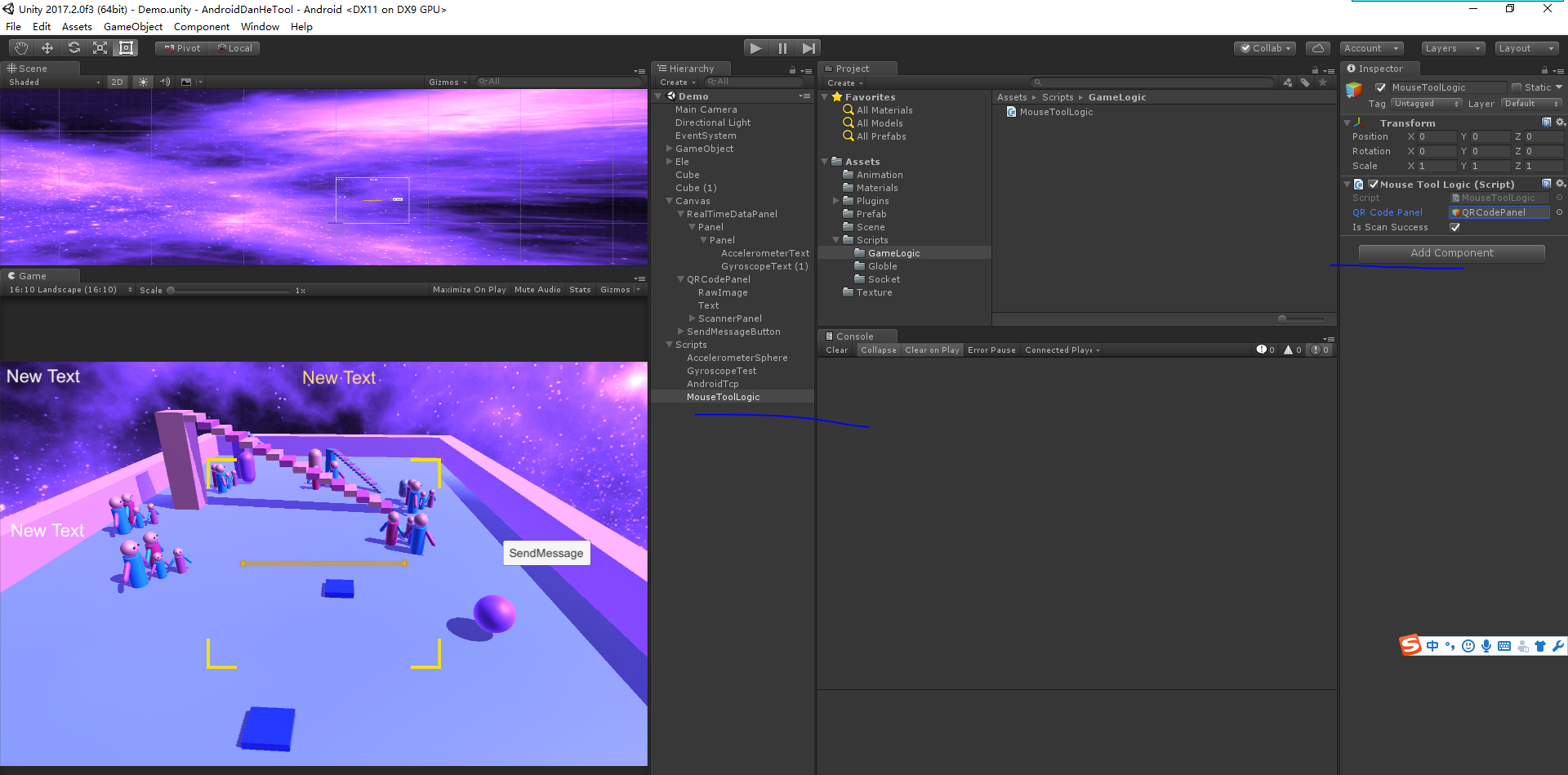Uncheck the Is Scan Success checkbox
Viewport: 1568px width, 775px height.
click(x=1454, y=227)
